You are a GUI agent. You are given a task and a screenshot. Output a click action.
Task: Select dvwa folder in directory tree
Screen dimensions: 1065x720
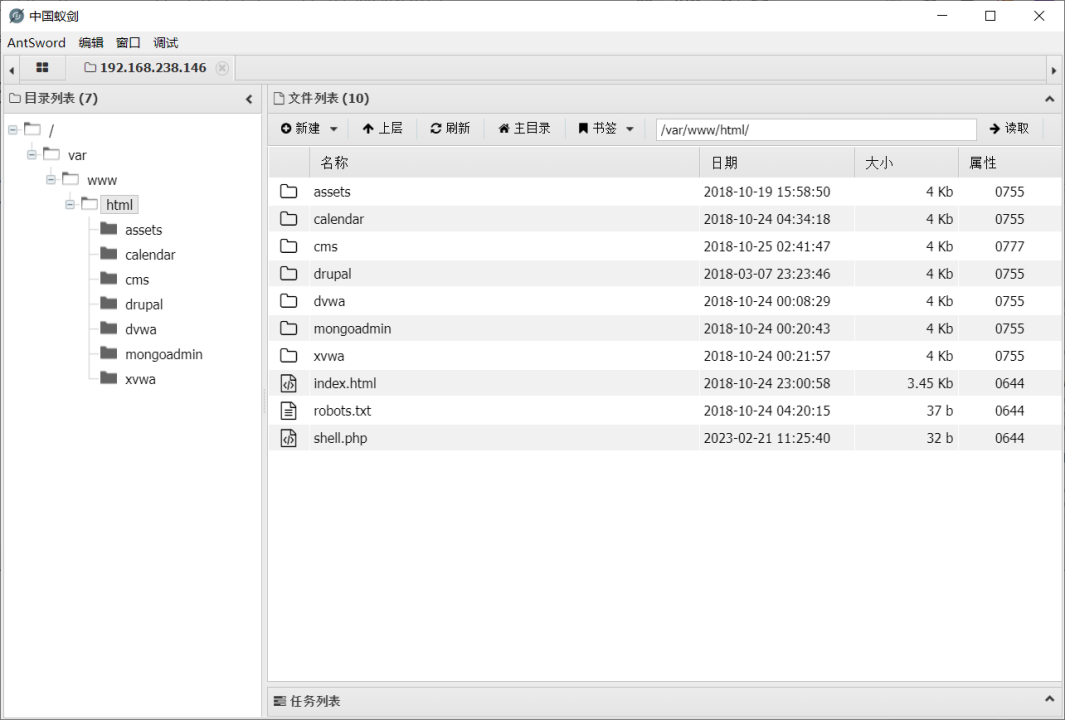(141, 329)
